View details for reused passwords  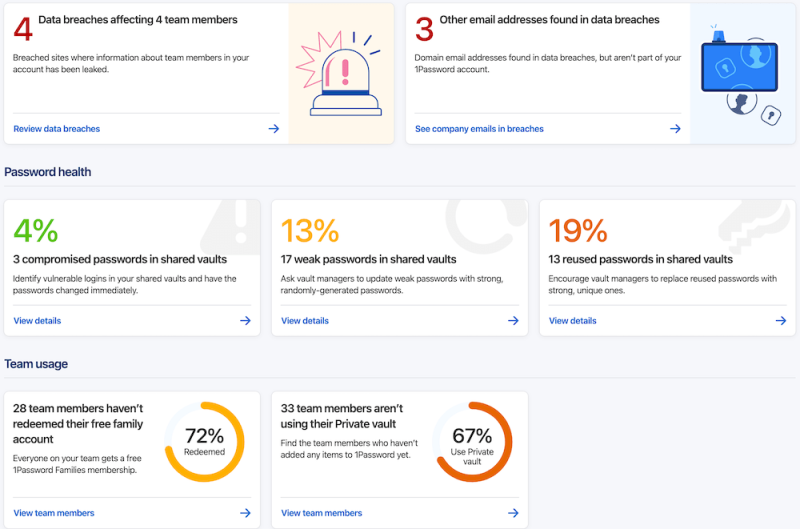click(572, 320)
